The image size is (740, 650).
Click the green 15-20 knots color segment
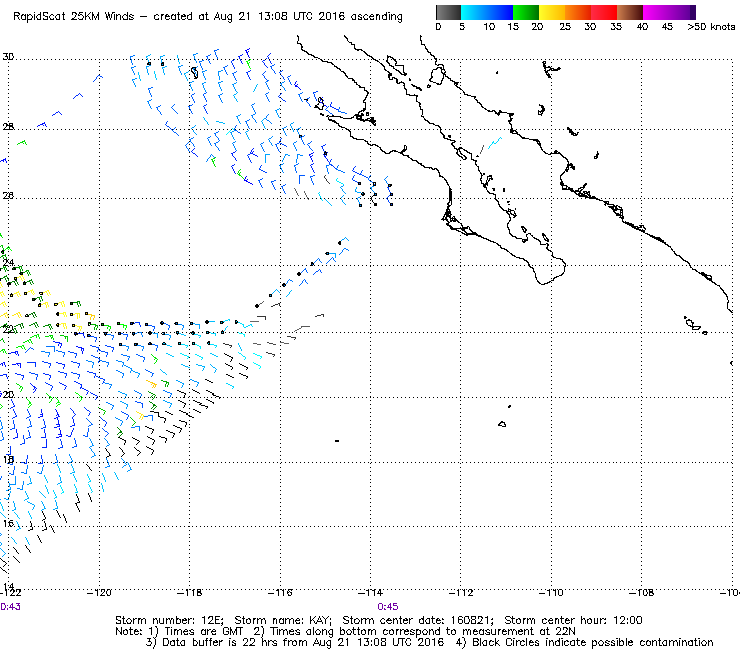pyautogui.click(x=526, y=12)
